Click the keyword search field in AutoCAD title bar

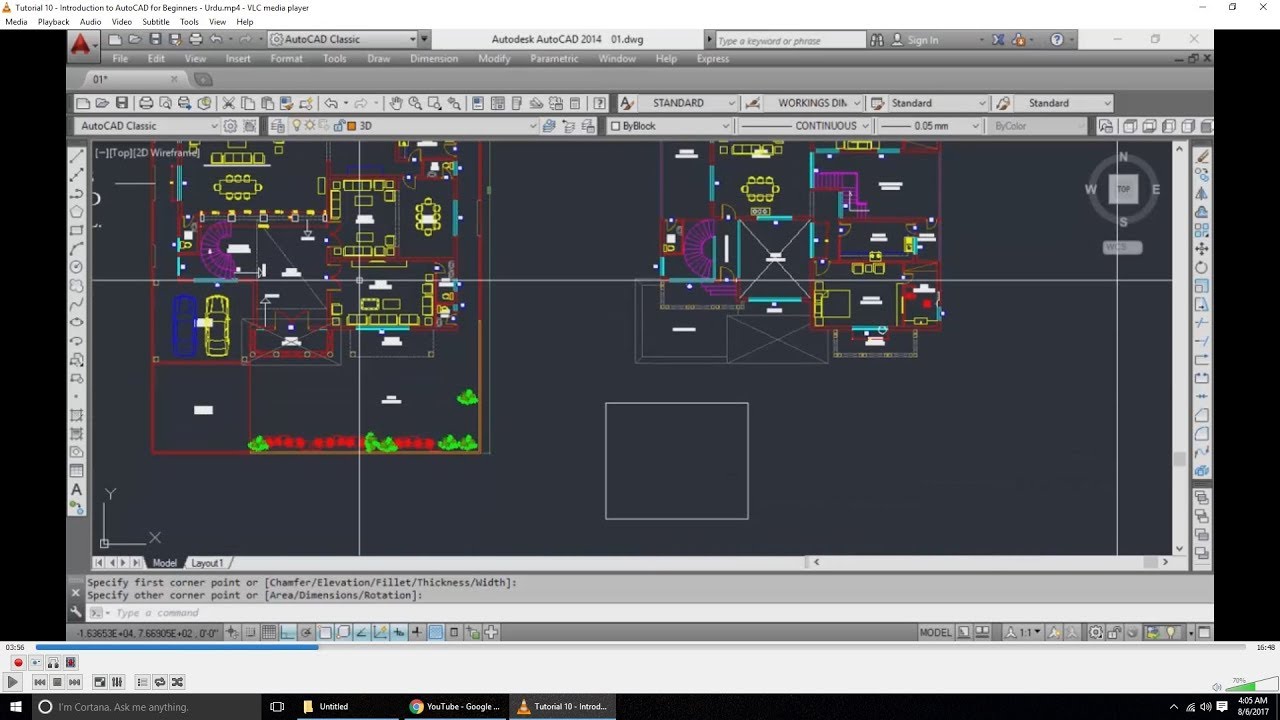click(790, 40)
